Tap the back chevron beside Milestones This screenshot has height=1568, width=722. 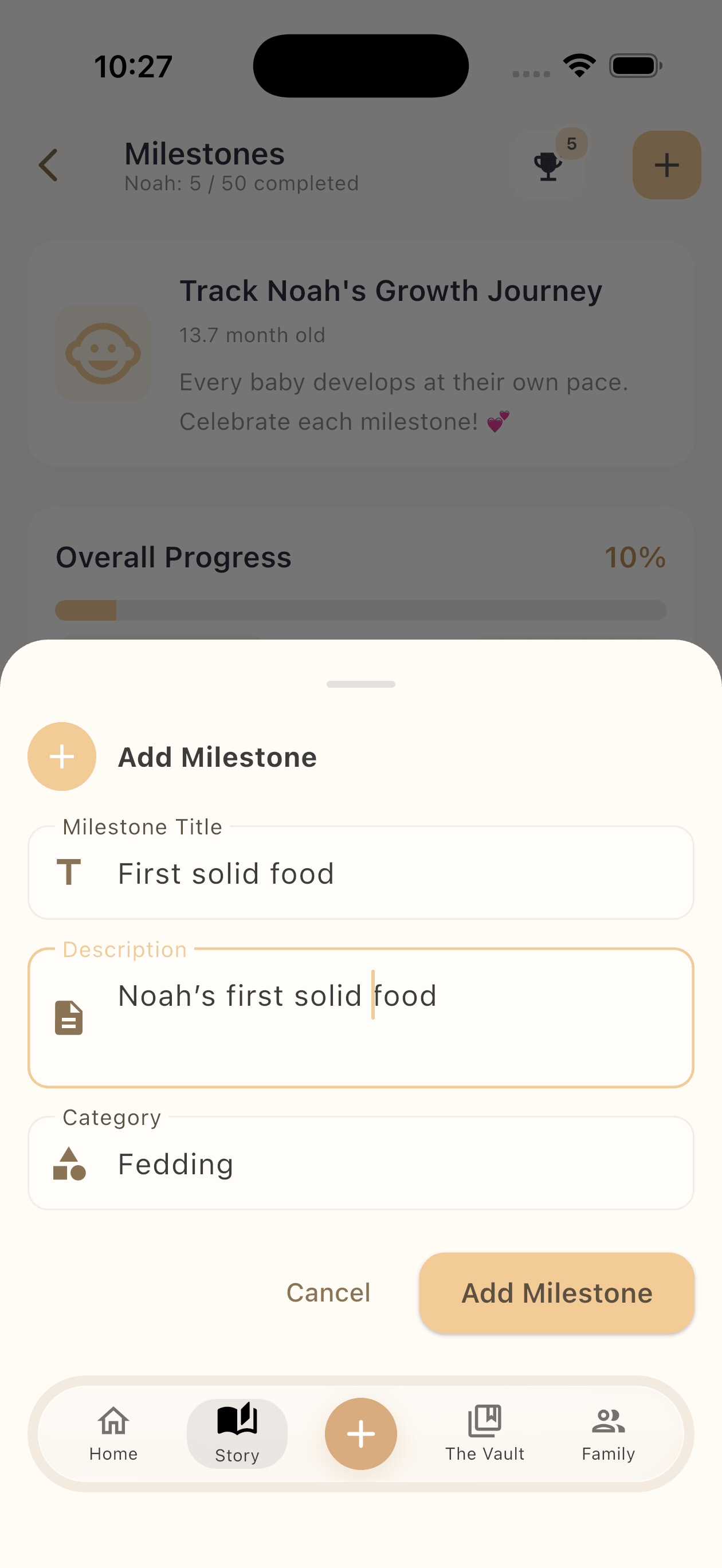pos(48,165)
